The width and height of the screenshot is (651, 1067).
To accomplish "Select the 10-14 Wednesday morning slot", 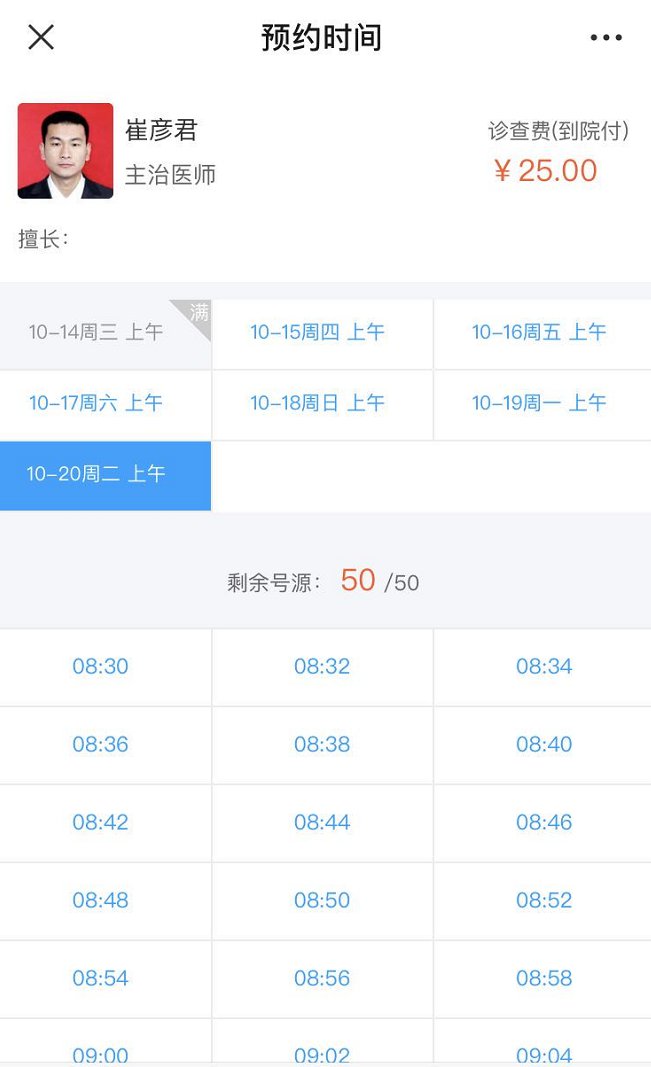I will point(96,333).
